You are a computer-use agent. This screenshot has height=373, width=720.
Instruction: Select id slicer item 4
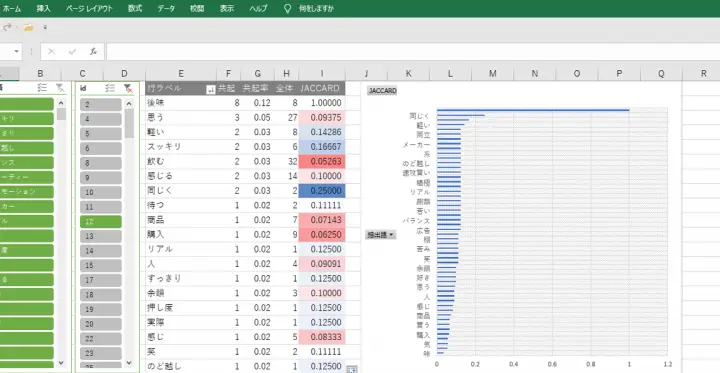[101, 119]
